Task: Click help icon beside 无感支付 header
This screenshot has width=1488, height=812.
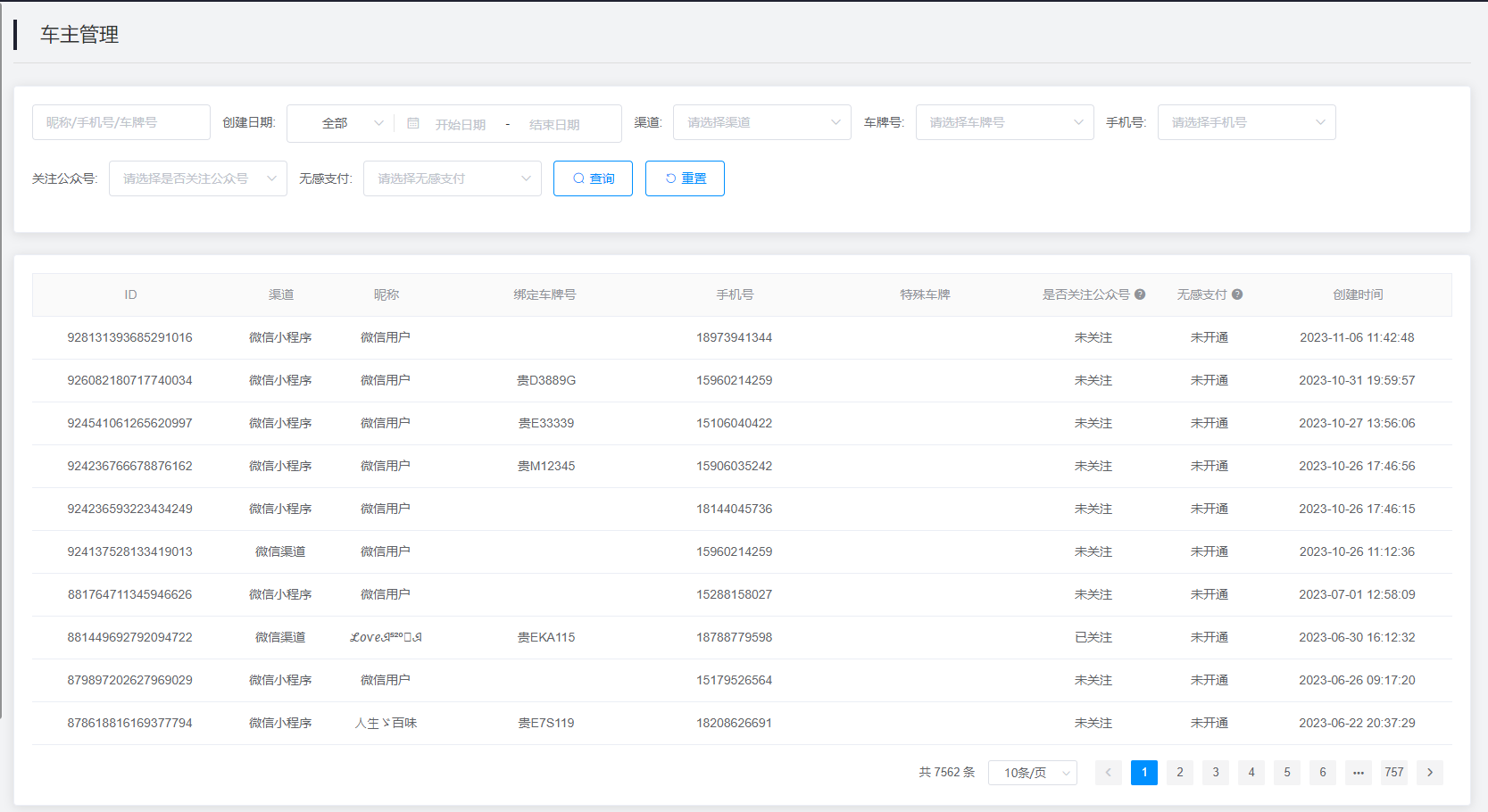Action: point(1237,294)
